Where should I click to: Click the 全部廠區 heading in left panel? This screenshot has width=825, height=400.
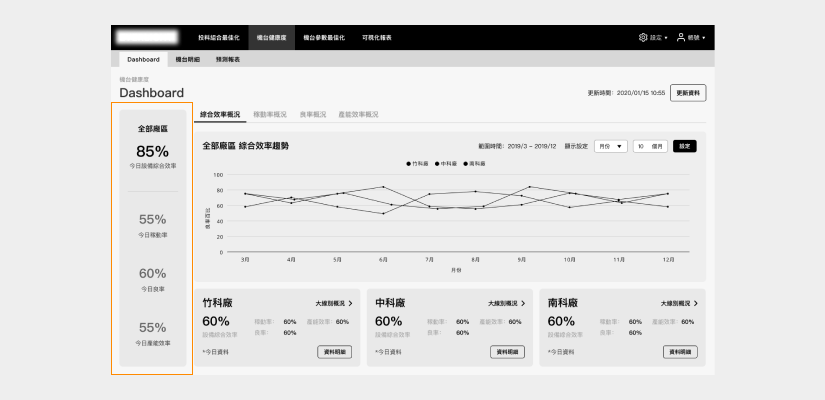click(153, 128)
